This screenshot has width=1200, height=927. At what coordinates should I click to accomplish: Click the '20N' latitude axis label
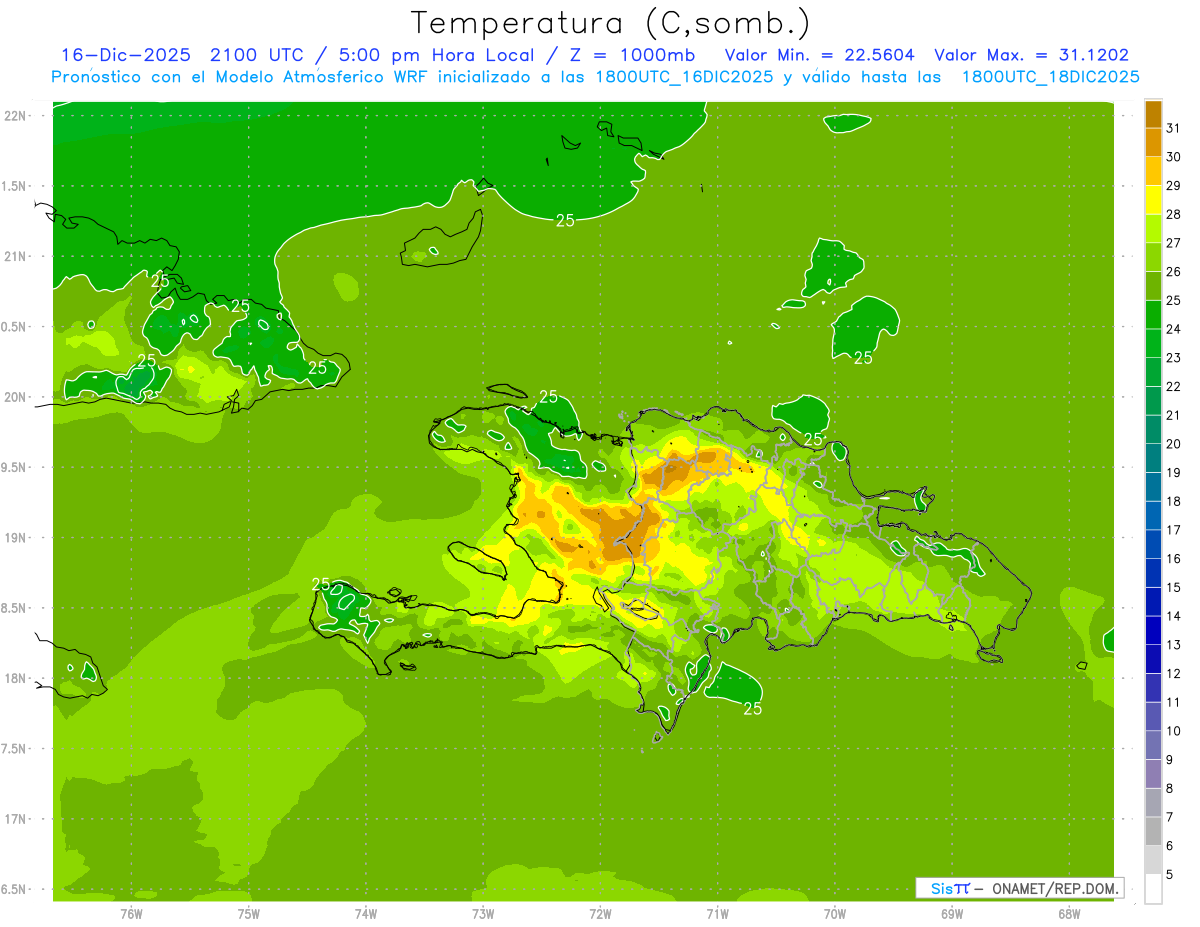[16, 397]
